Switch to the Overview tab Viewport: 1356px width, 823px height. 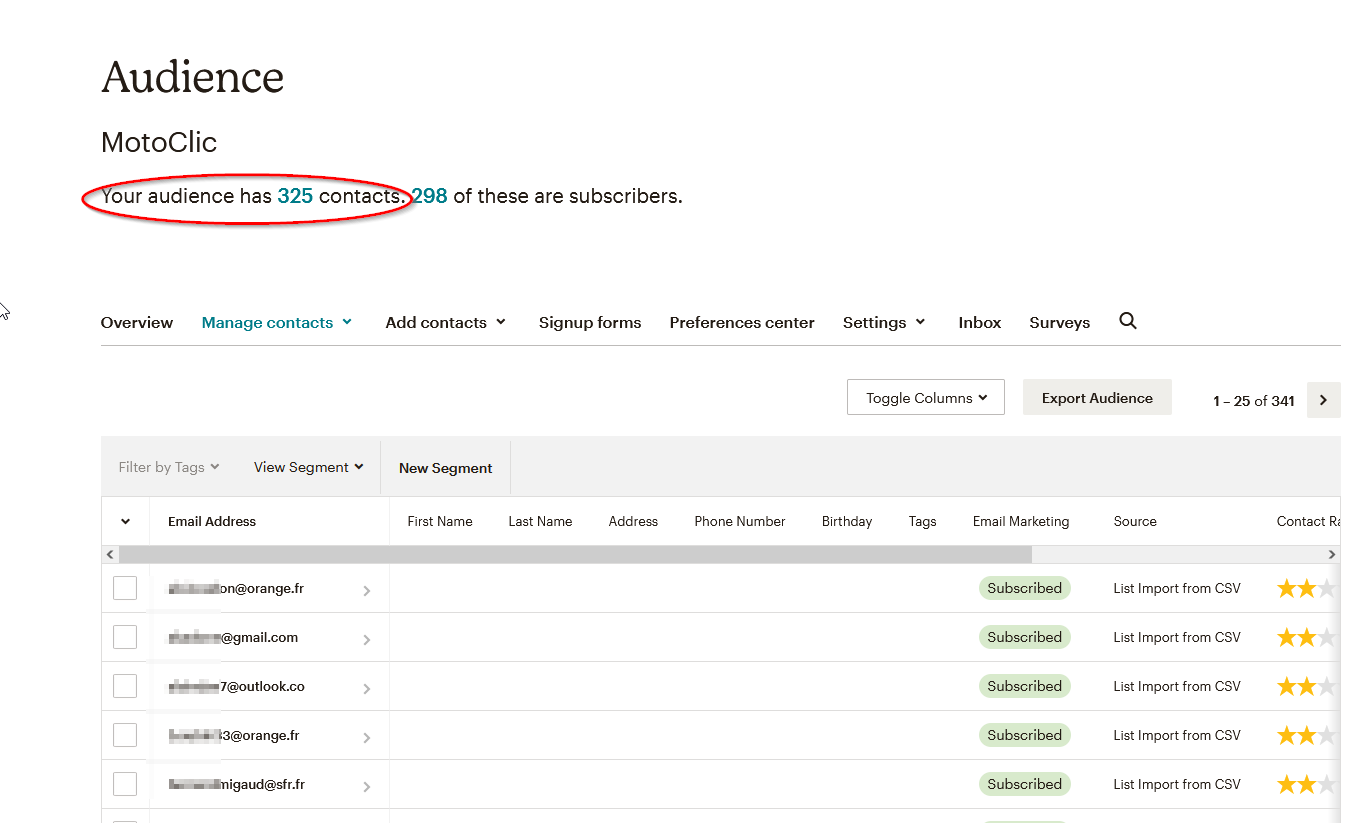point(137,323)
